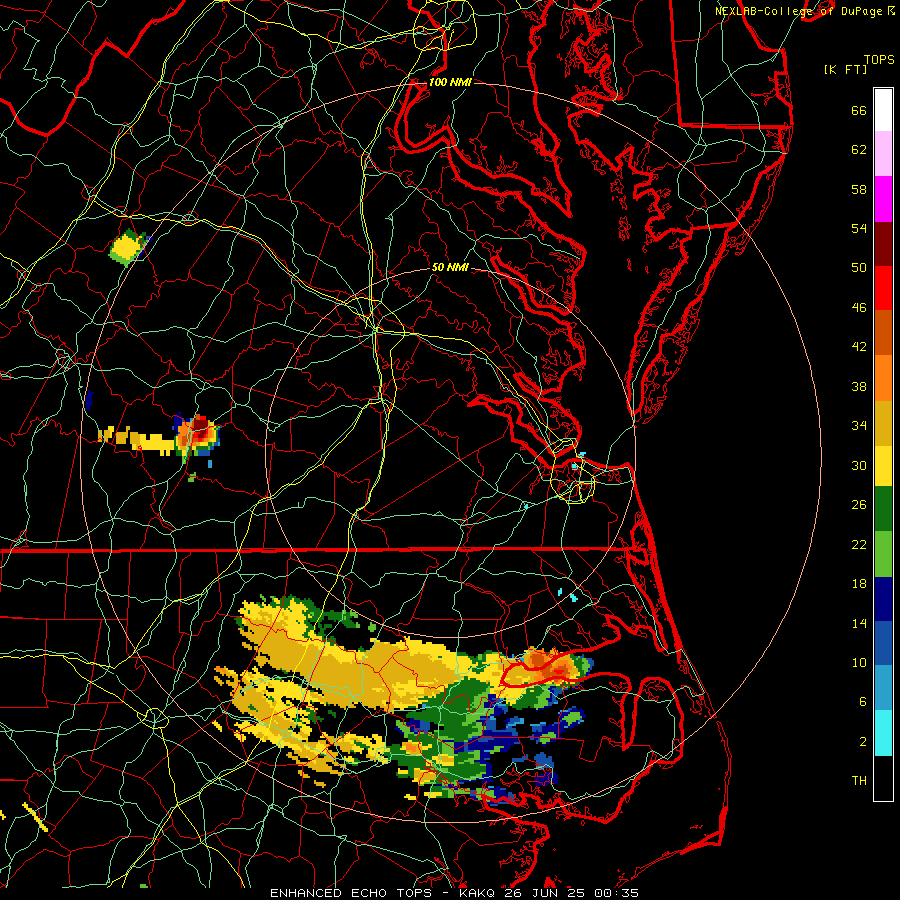Viewport: 900px width, 900px height.
Task: Select the "10" legend value
Action: coord(859,663)
